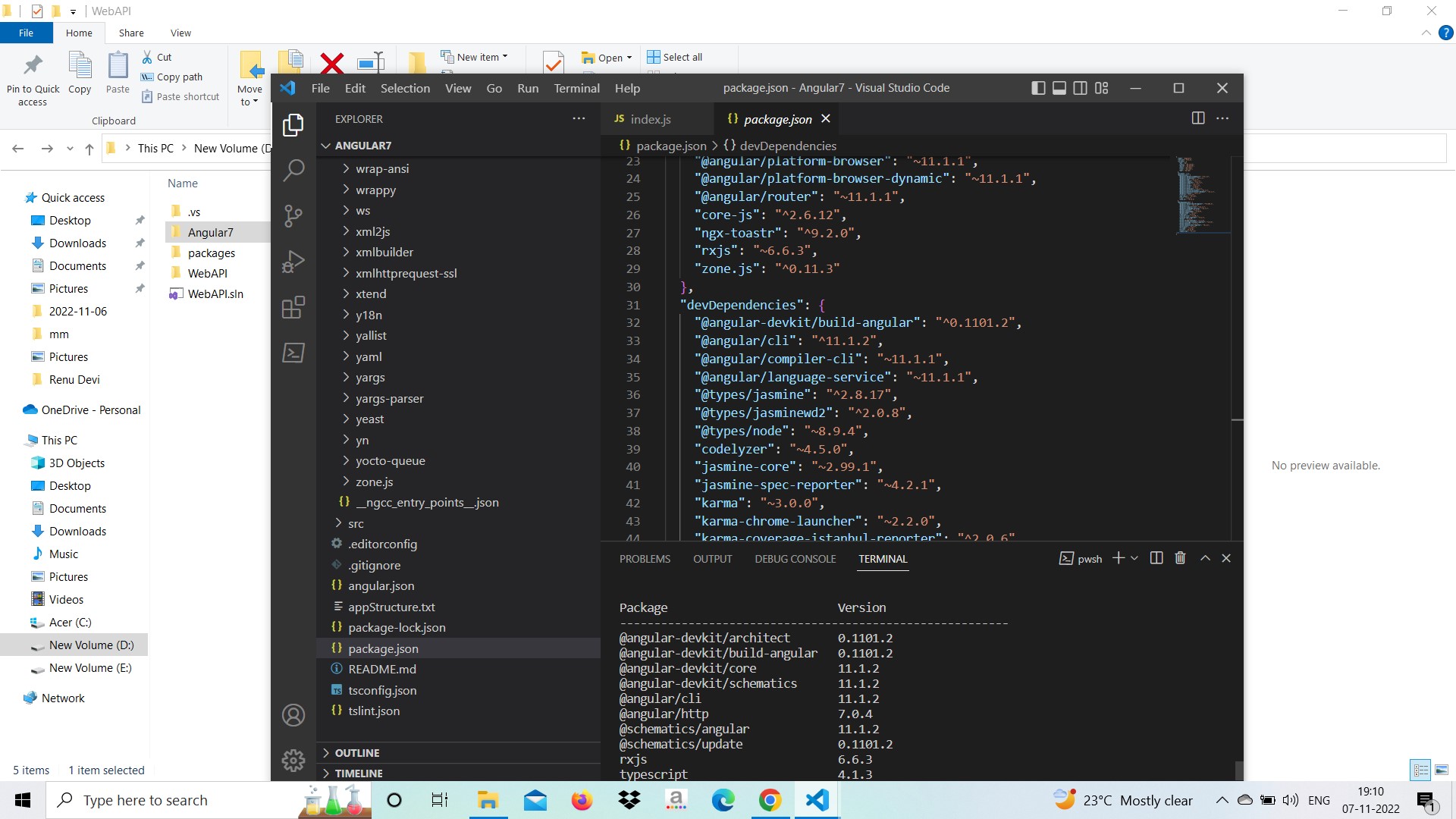1456x819 pixels.
Task: Open editor More Actions ellipsis
Action: 1222,118
